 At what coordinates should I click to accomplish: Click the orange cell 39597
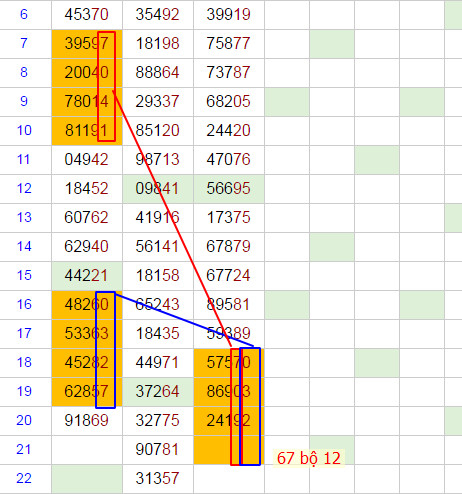87,44
